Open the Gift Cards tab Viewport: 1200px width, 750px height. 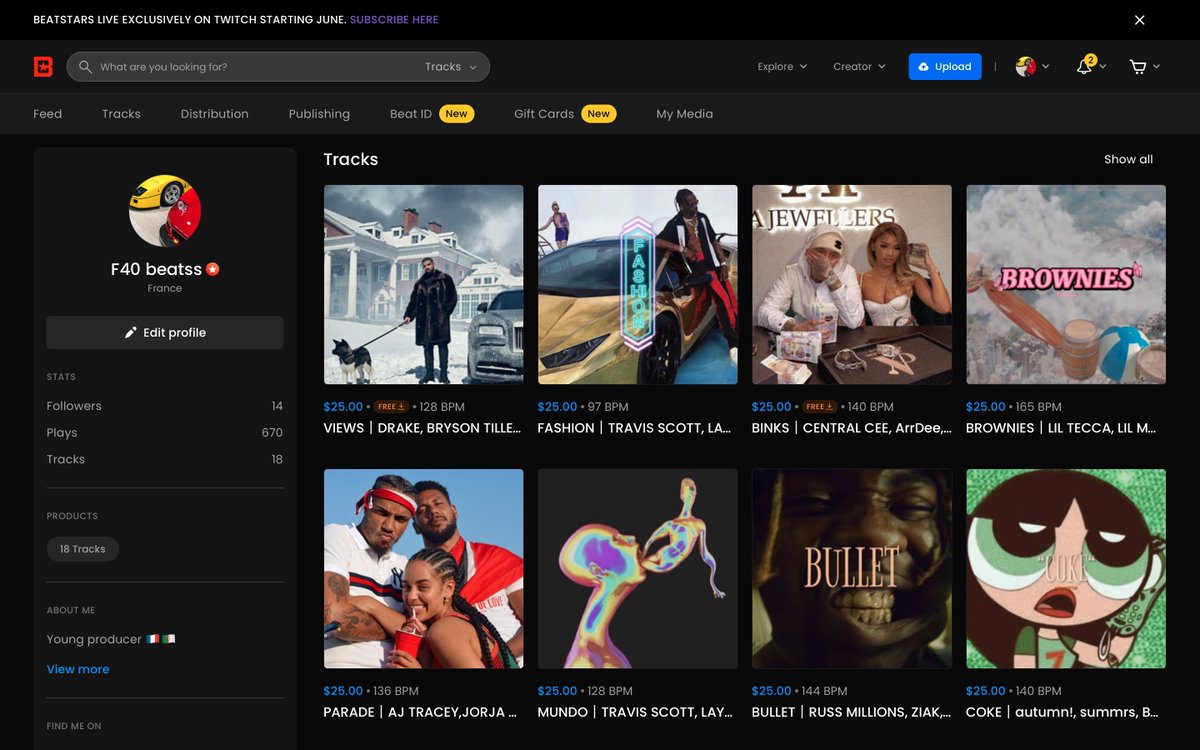565,114
